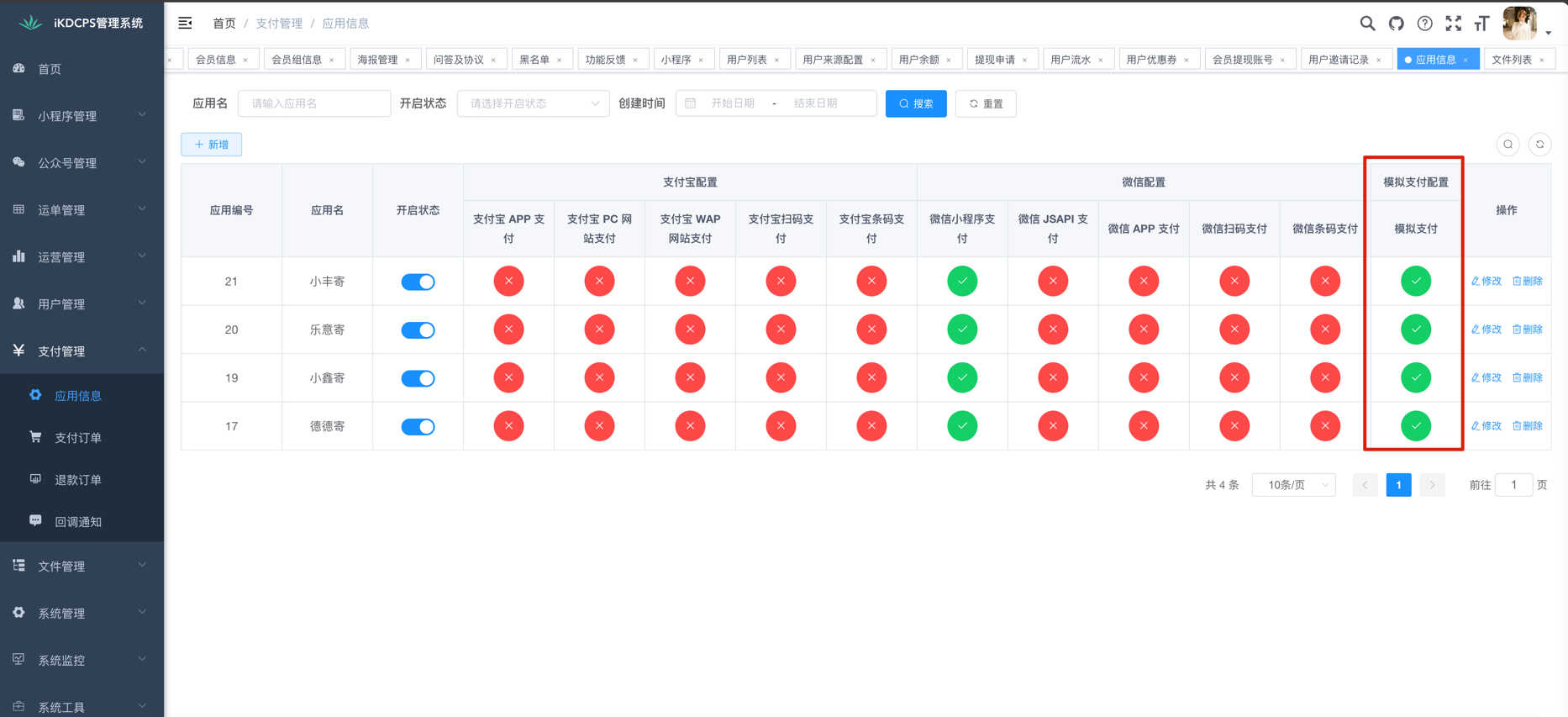The image size is (1568, 717).
Task: Close the 海报管理 tab
Action: click(408, 60)
